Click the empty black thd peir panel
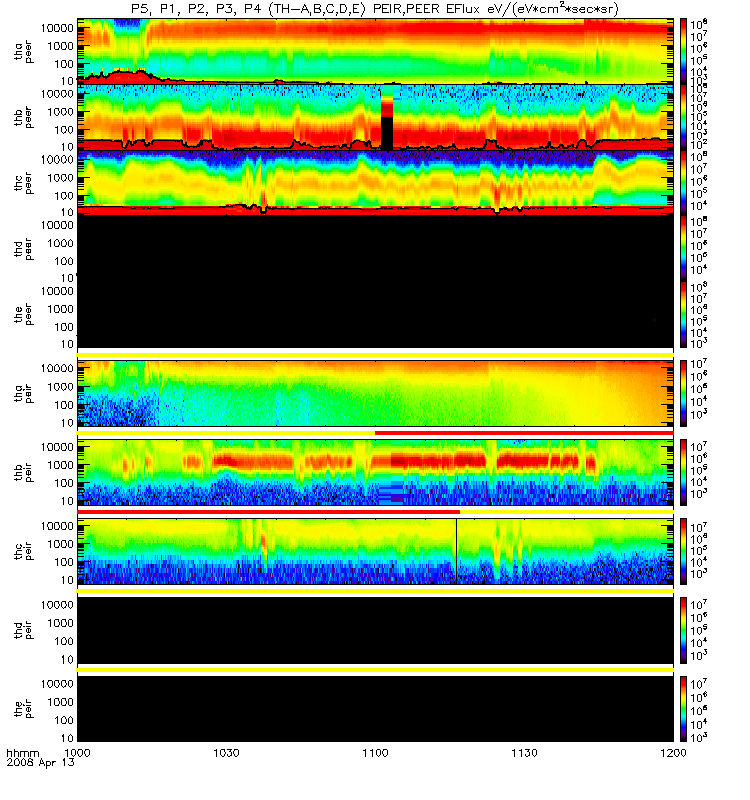This screenshot has width=750, height=800. pyautogui.click(x=375, y=630)
